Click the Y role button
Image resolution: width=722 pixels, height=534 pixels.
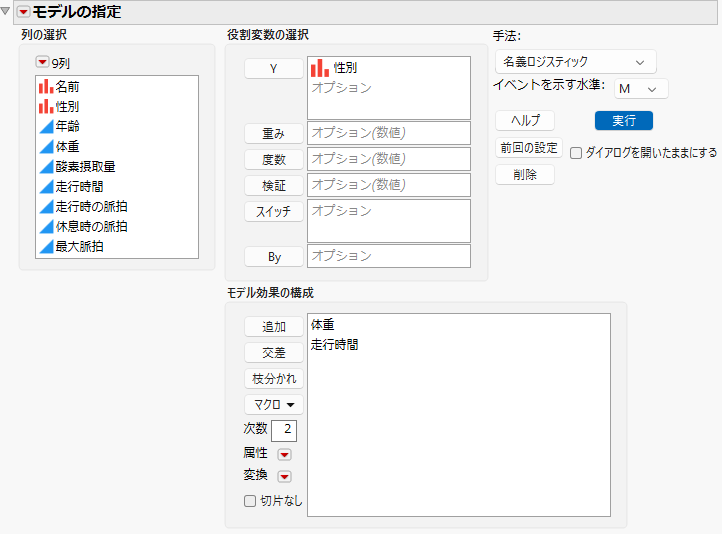click(x=274, y=69)
